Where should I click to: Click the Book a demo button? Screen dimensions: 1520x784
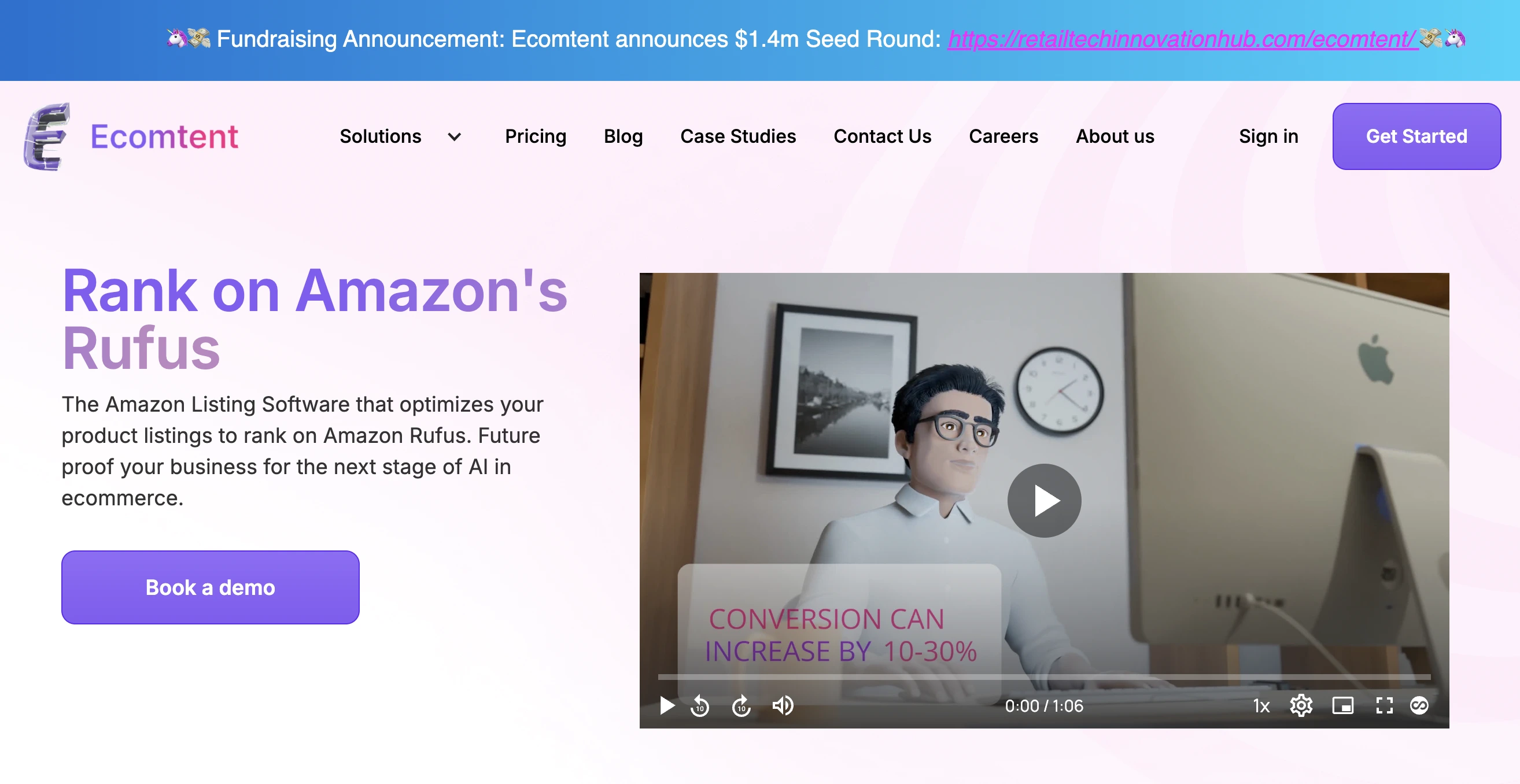[211, 587]
